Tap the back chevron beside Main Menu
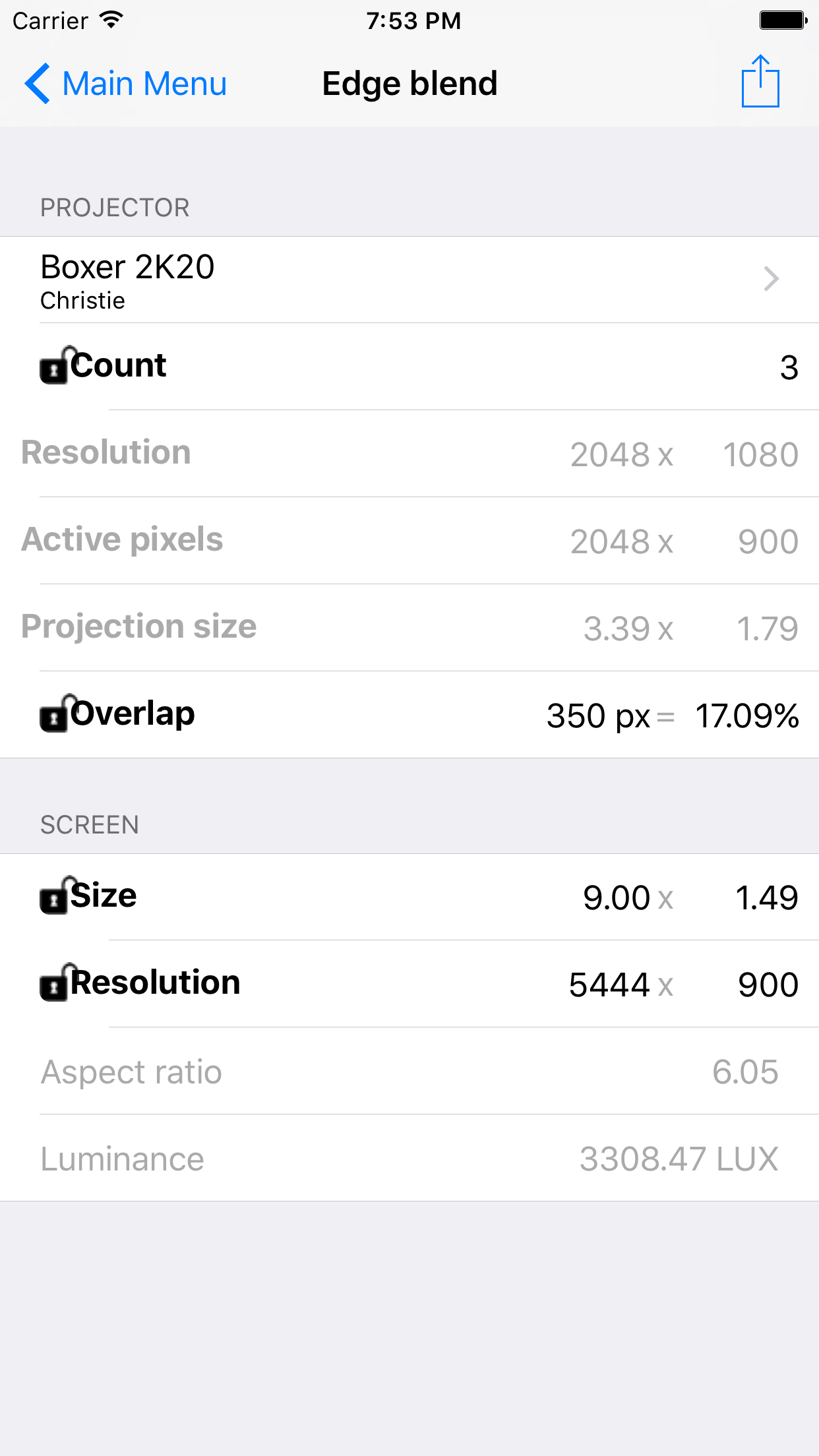The image size is (819, 1456). click(38, 84)
